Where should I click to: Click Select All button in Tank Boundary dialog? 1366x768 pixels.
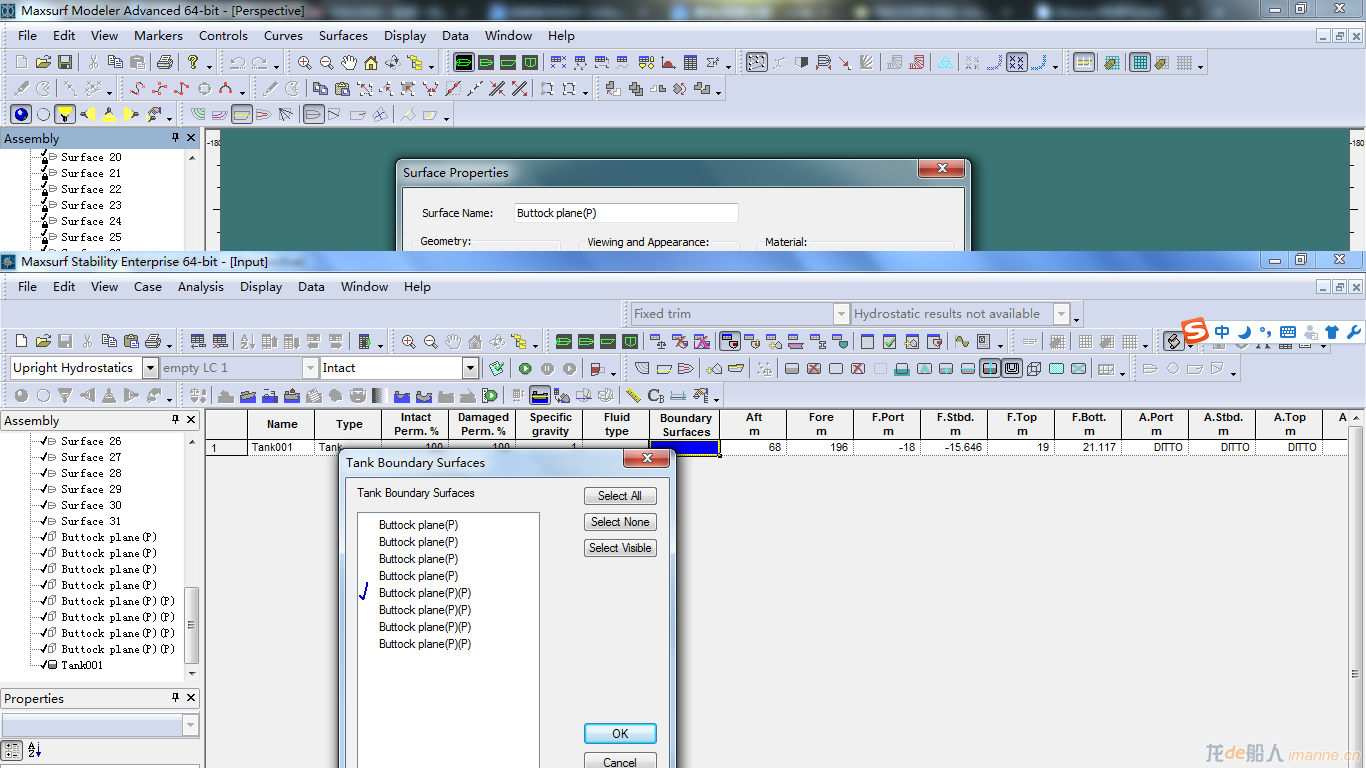[x=620, y=496]
